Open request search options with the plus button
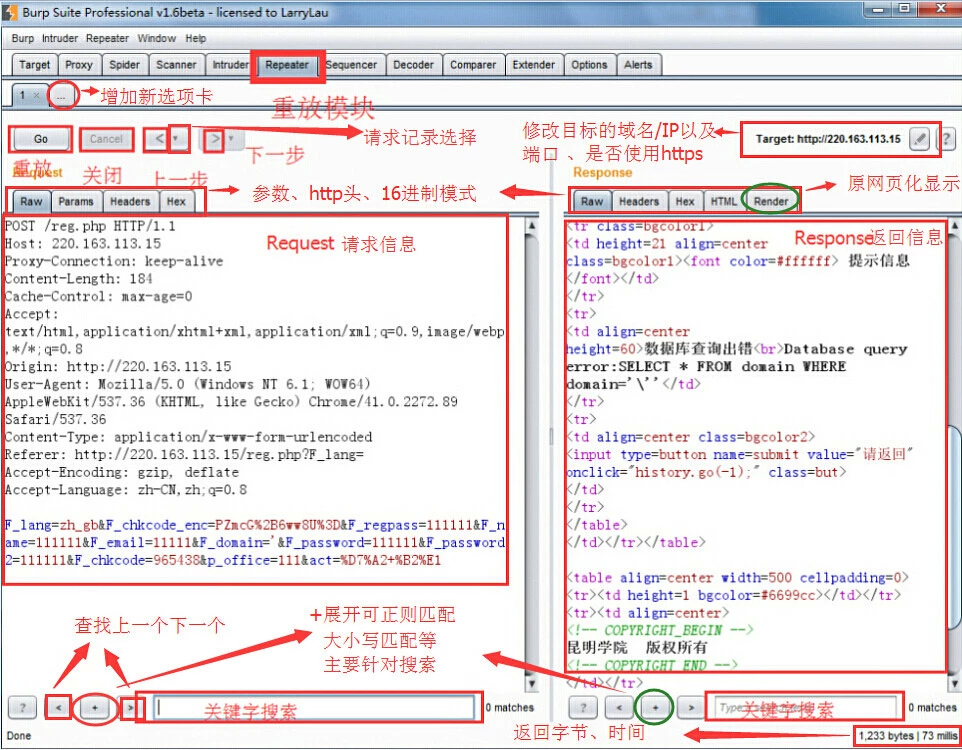This screenshot has width=962, height=750. pos(94,708)
